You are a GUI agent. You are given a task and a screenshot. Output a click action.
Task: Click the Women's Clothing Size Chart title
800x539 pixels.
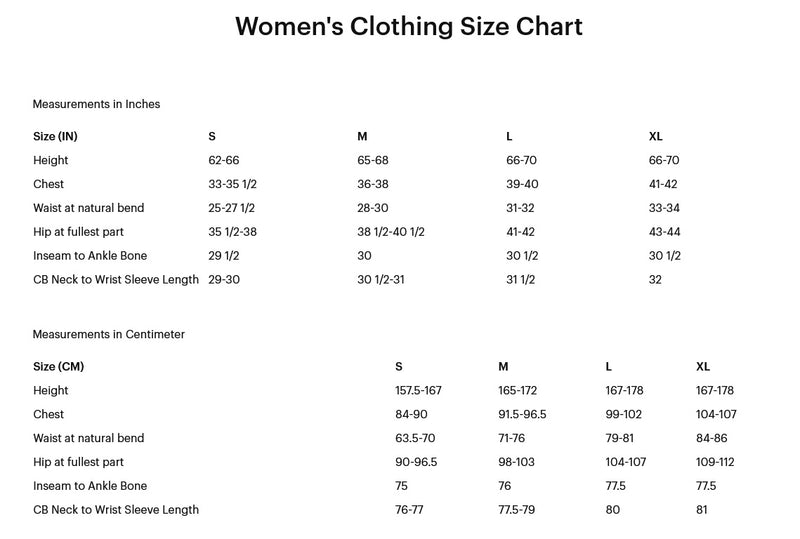tap(408, 27)
